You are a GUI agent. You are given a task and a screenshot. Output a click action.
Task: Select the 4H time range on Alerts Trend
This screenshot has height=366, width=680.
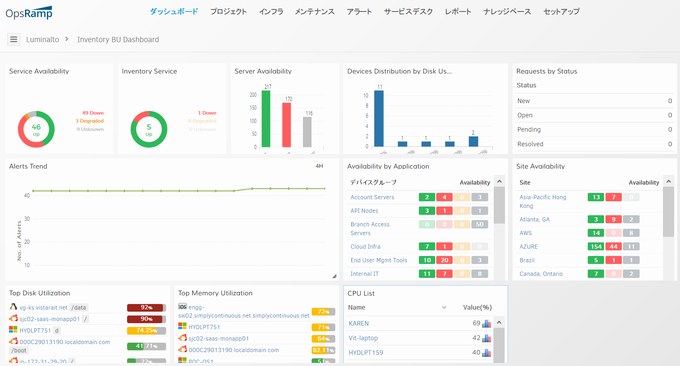[x=319, y=166]
